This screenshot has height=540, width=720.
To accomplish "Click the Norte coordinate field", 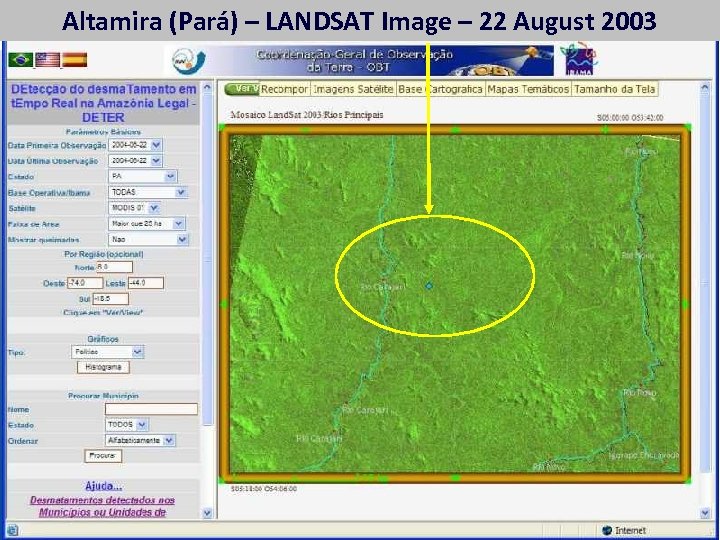I will point(114,267).
